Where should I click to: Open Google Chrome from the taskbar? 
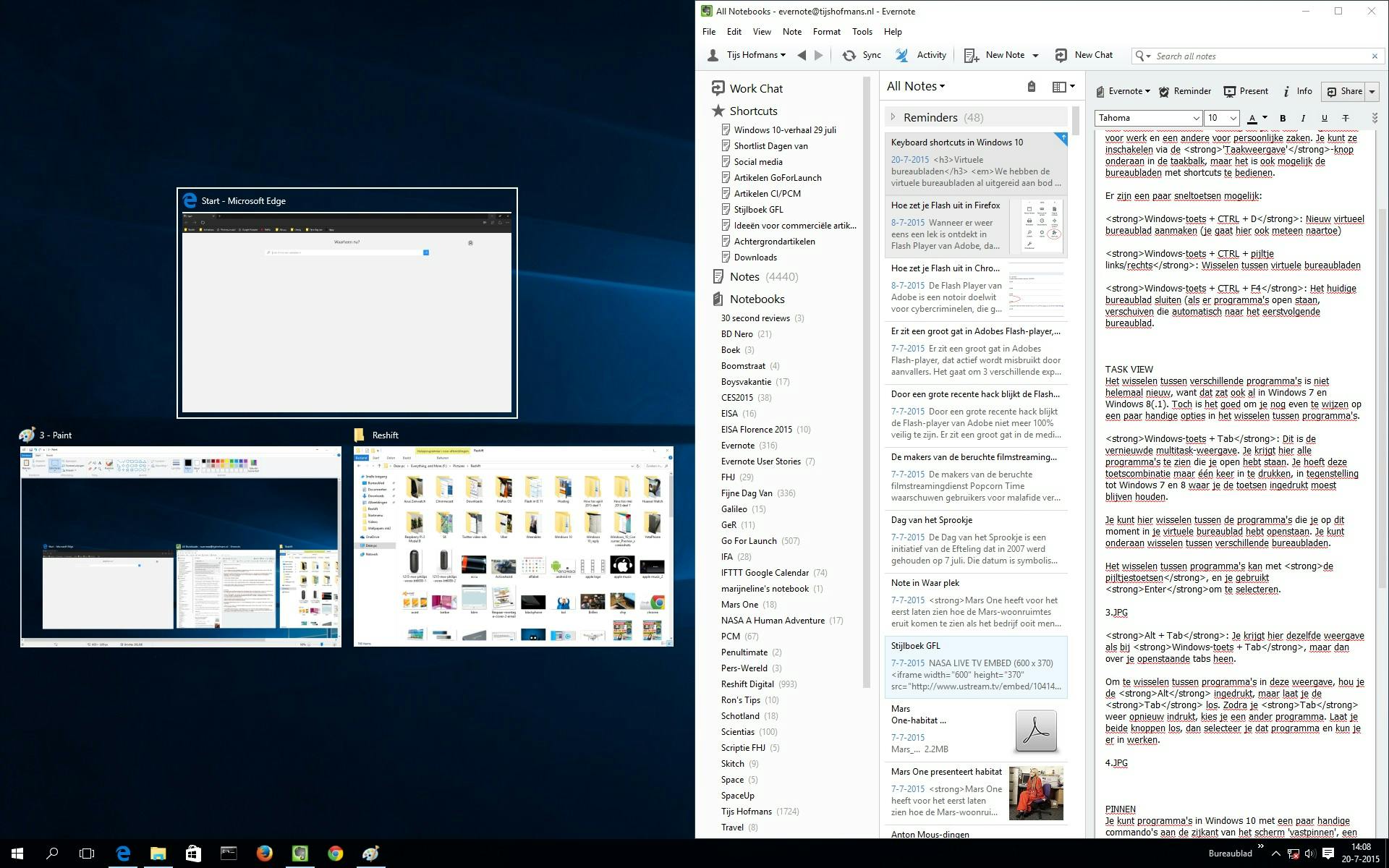[x=336, y=854]
